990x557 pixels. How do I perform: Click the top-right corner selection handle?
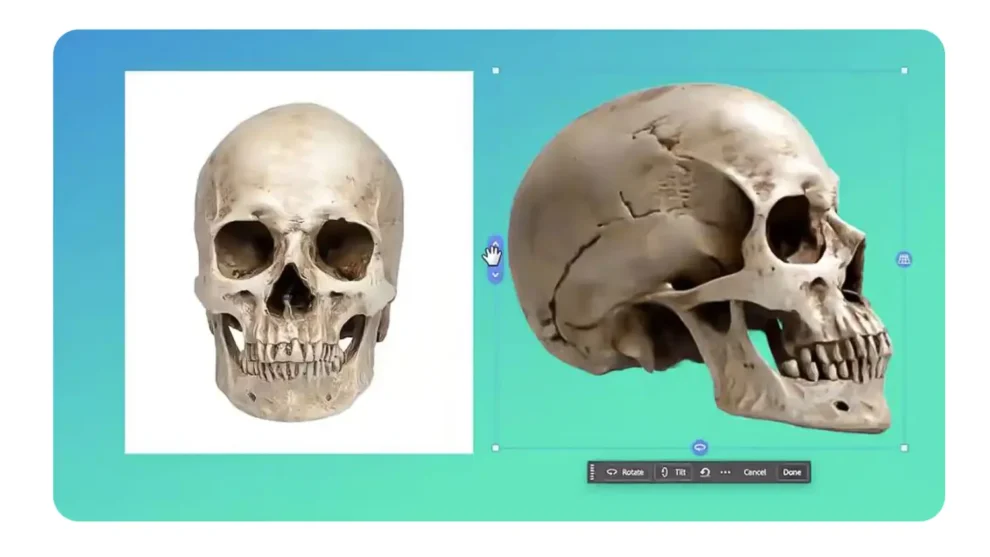click(904, 71)
